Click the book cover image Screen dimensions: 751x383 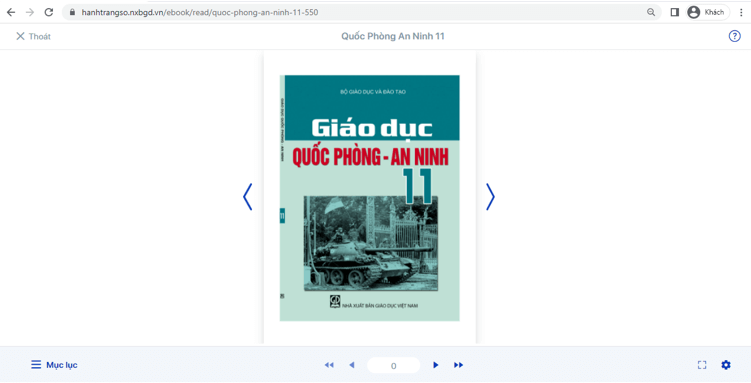[x=369, y=198]
